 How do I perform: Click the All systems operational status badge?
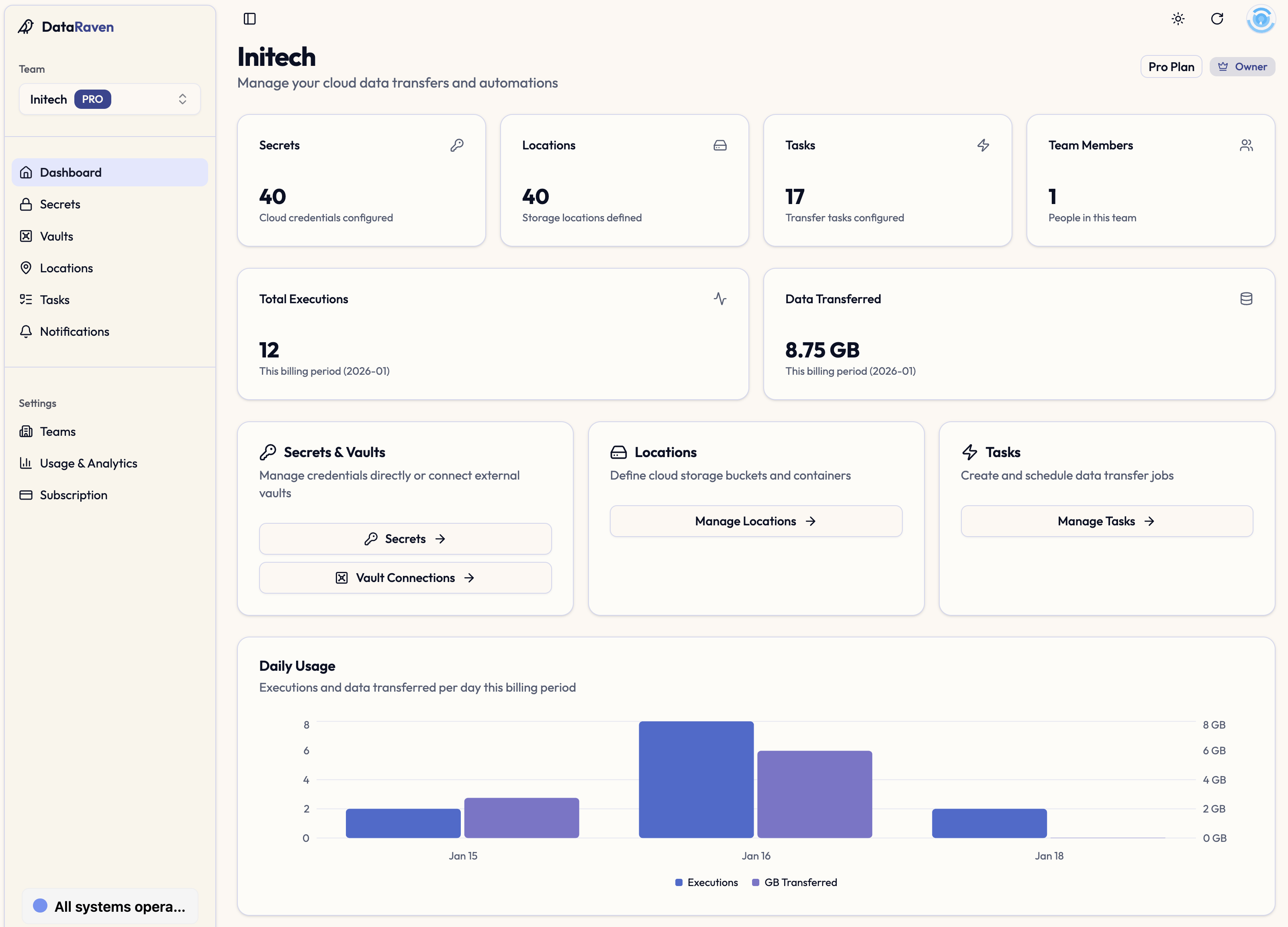[110, 906]
